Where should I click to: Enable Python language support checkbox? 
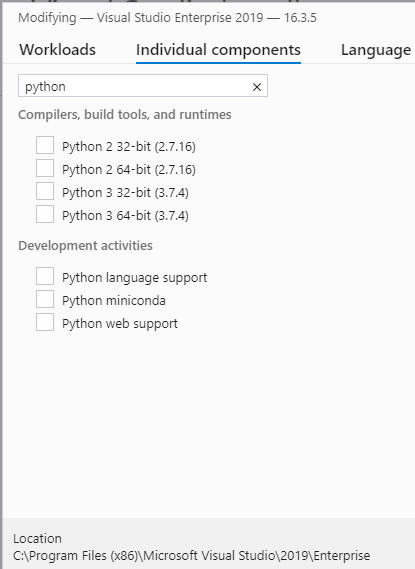click(x=45, y=276)
